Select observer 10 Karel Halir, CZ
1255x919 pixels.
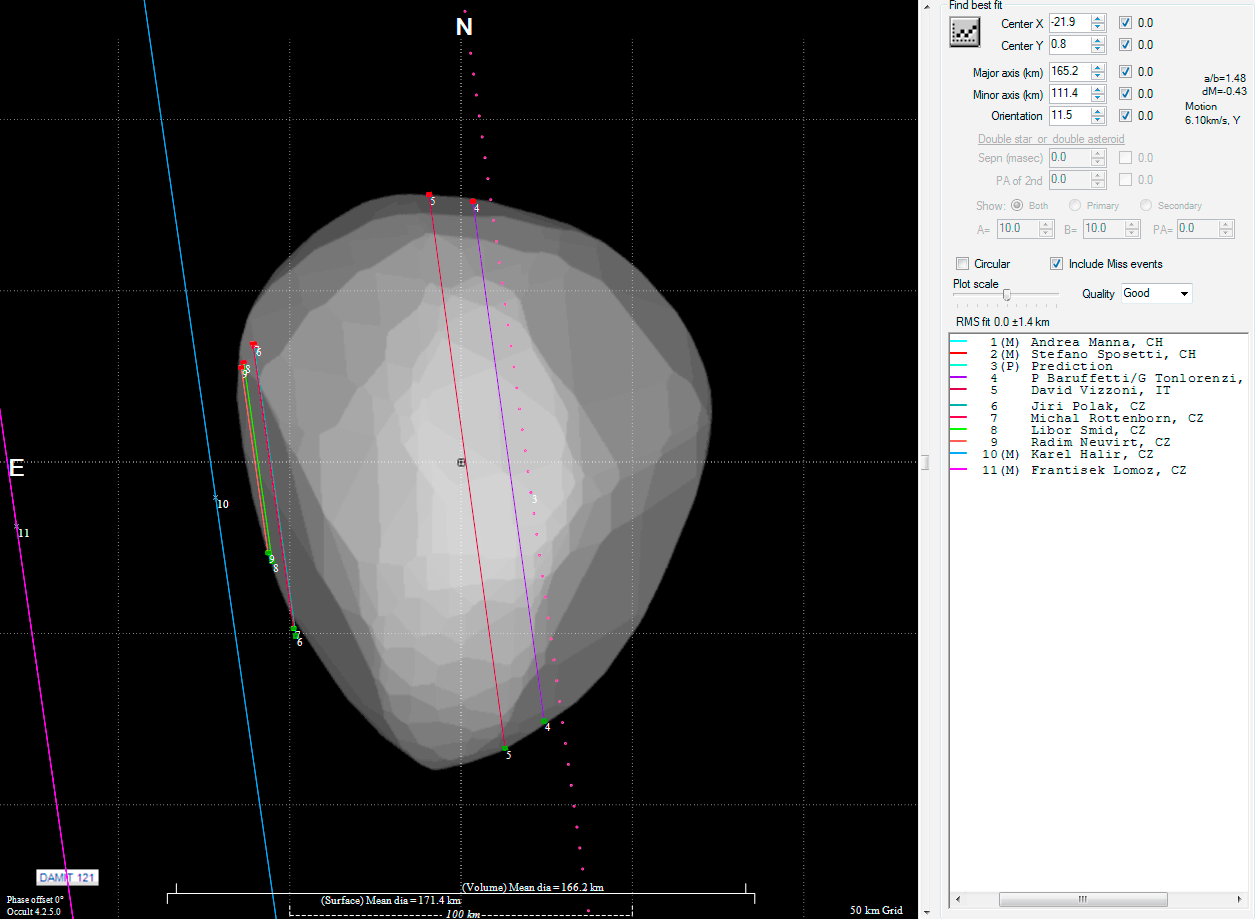point(1097,454)
